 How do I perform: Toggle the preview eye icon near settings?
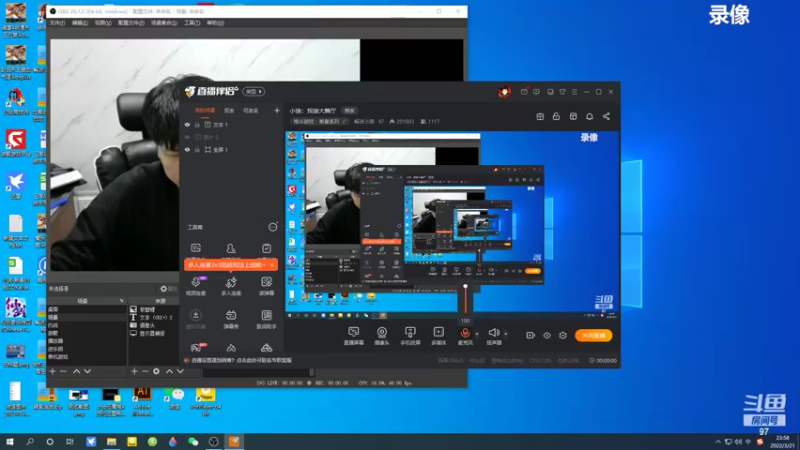click(x=547, y=335)
